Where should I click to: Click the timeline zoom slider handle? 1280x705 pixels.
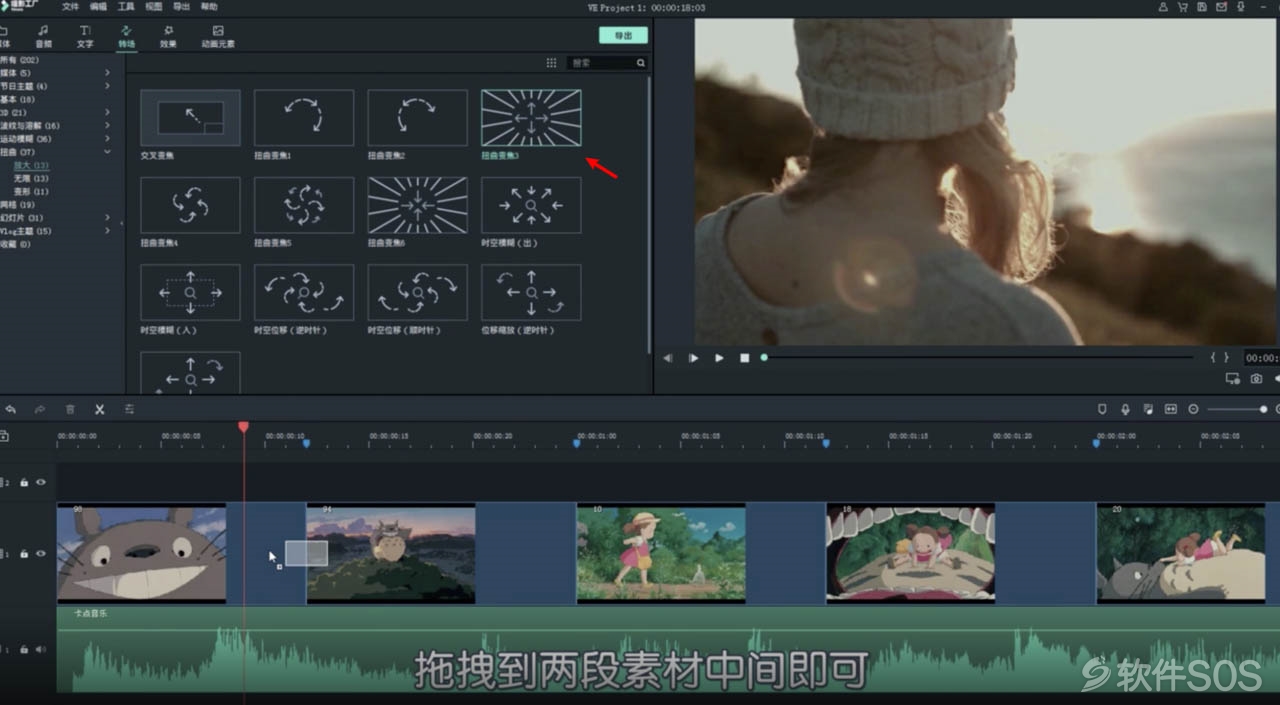1263,409
